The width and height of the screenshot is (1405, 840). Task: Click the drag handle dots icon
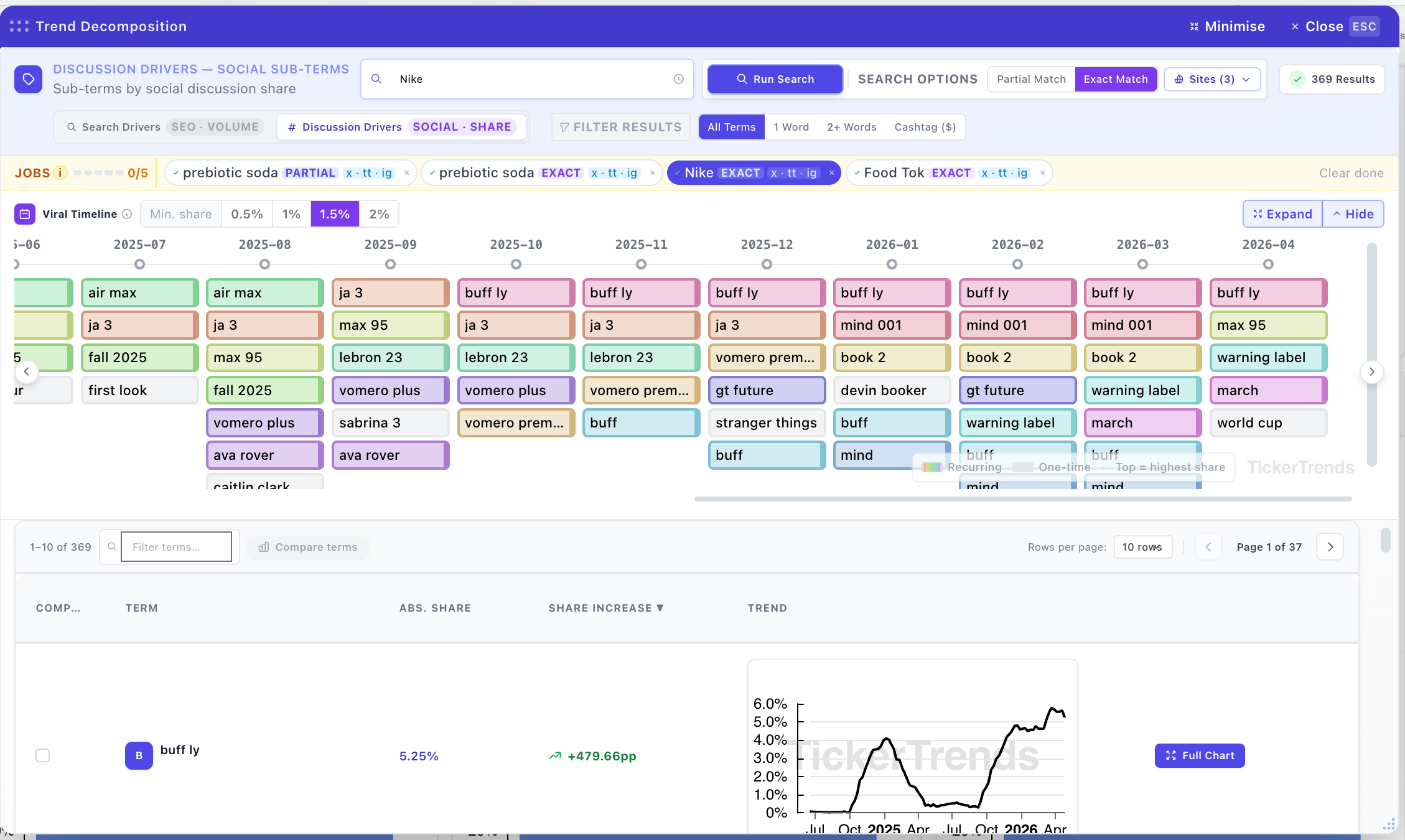point(19,26)
